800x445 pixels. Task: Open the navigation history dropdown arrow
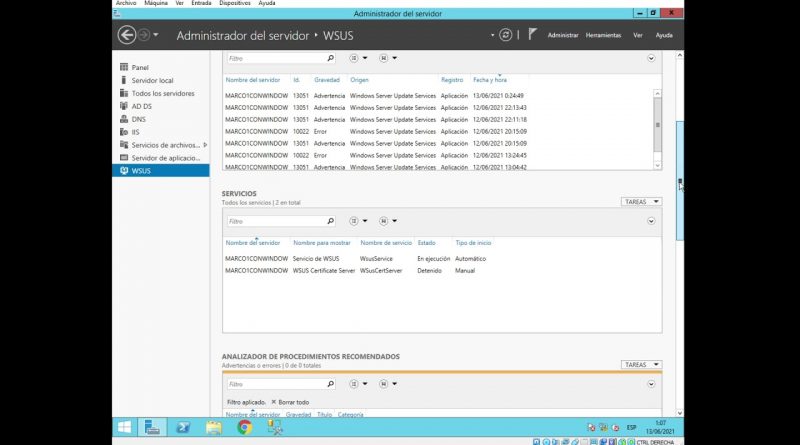pos(156,35)
